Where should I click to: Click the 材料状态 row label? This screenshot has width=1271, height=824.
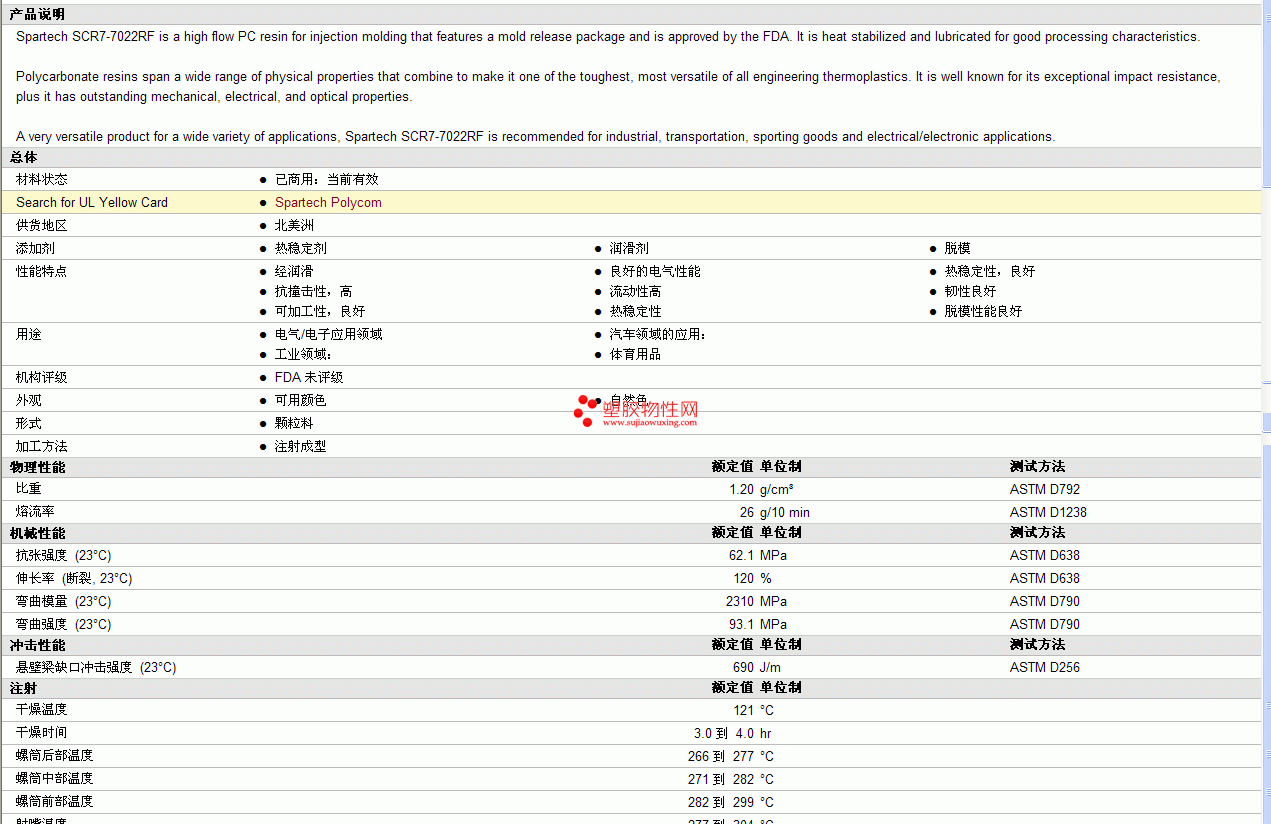click(42, 179)
